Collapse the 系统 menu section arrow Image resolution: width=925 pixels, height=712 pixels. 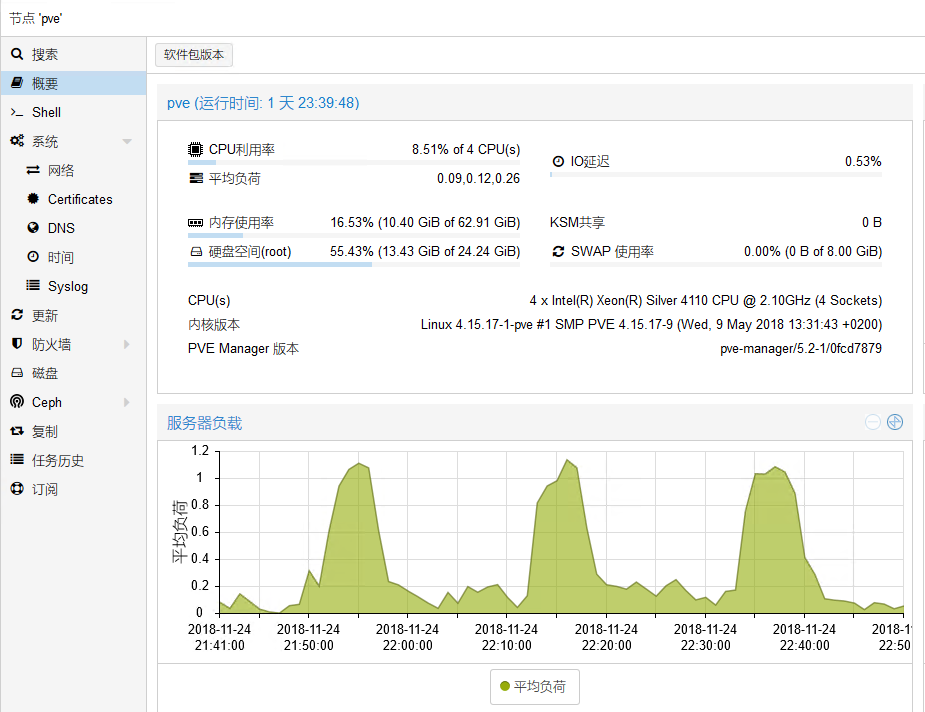tap(127, 142)
